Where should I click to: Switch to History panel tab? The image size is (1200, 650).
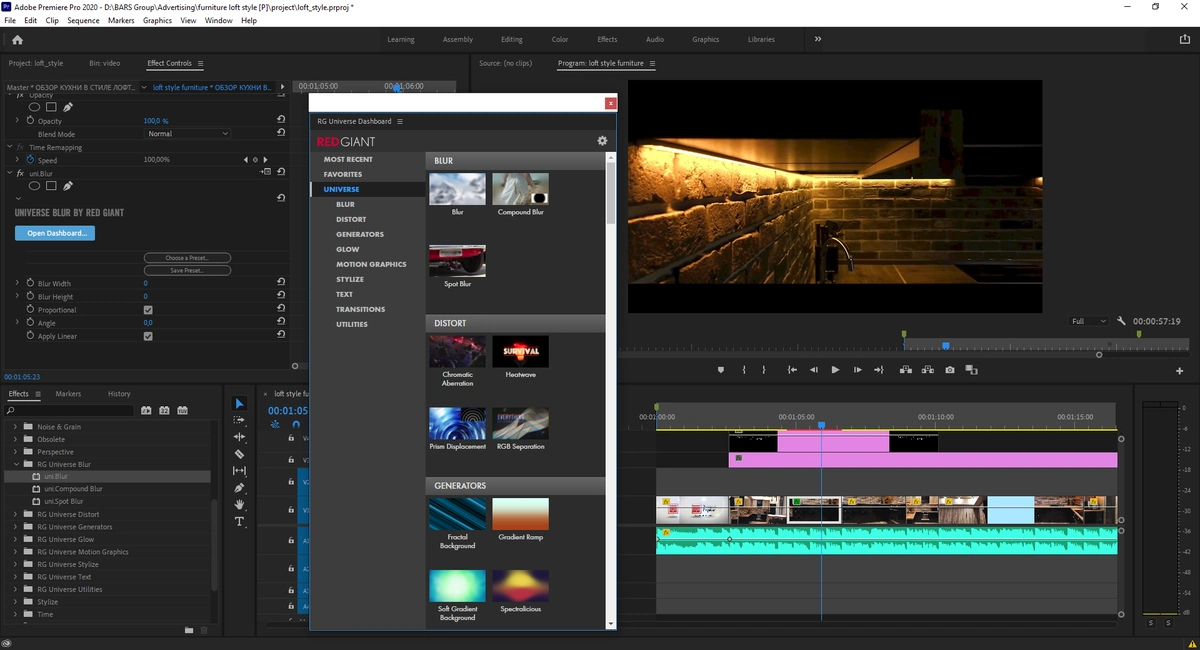pyautogui.click(x=119, y=394)
